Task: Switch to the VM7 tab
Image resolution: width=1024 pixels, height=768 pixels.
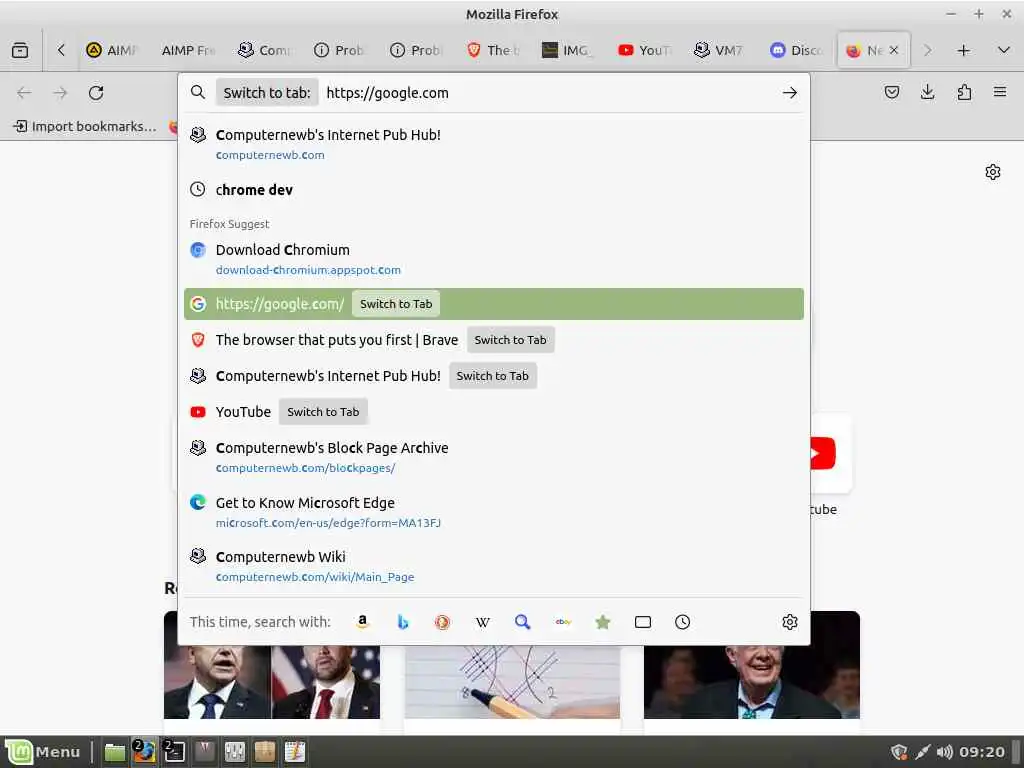Action: pos(720,50)
